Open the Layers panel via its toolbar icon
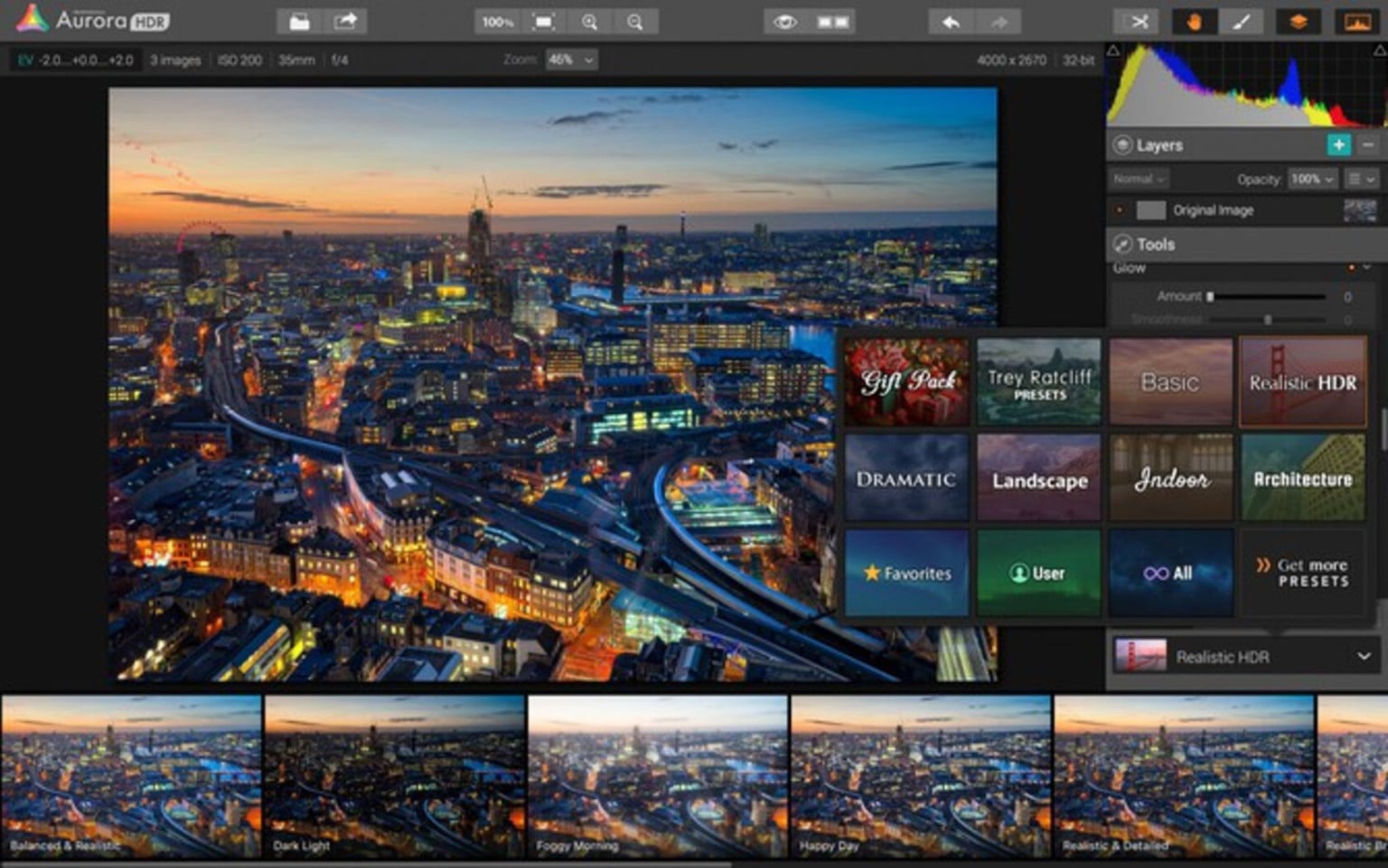1388x868 pixels. (x=1299, y=21)
